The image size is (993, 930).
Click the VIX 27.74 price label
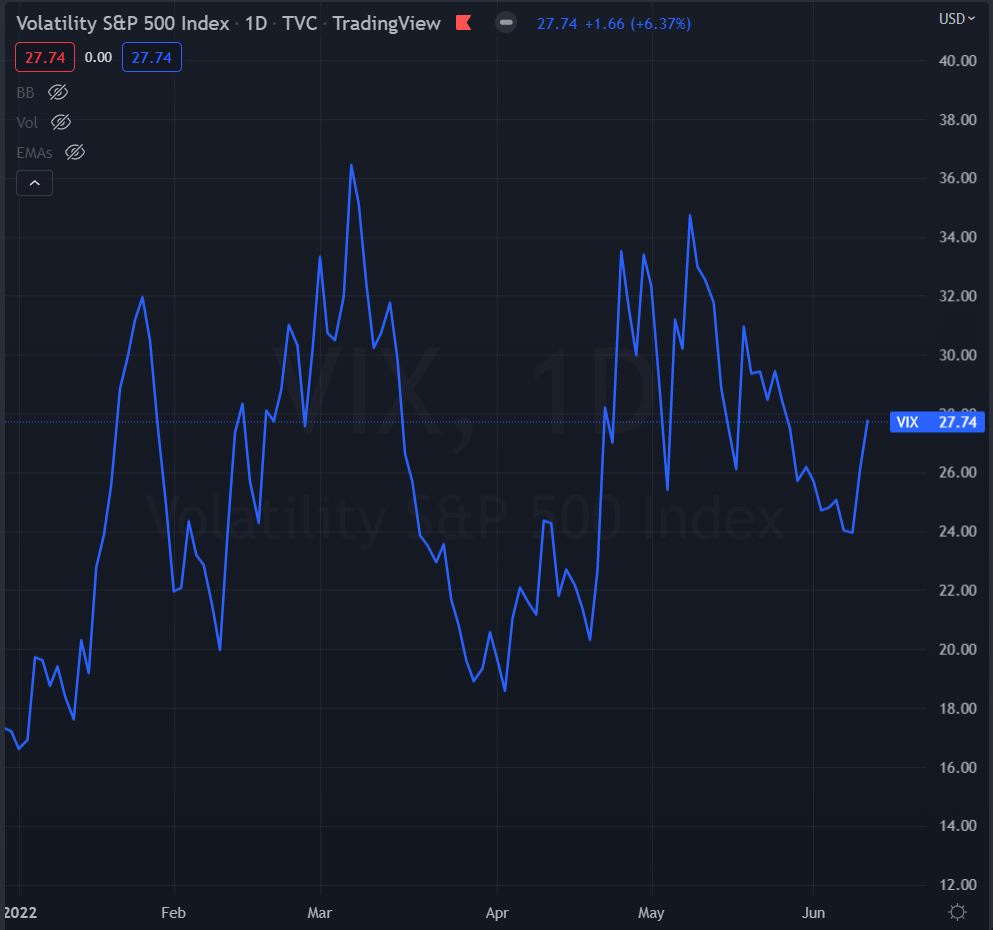937,422
